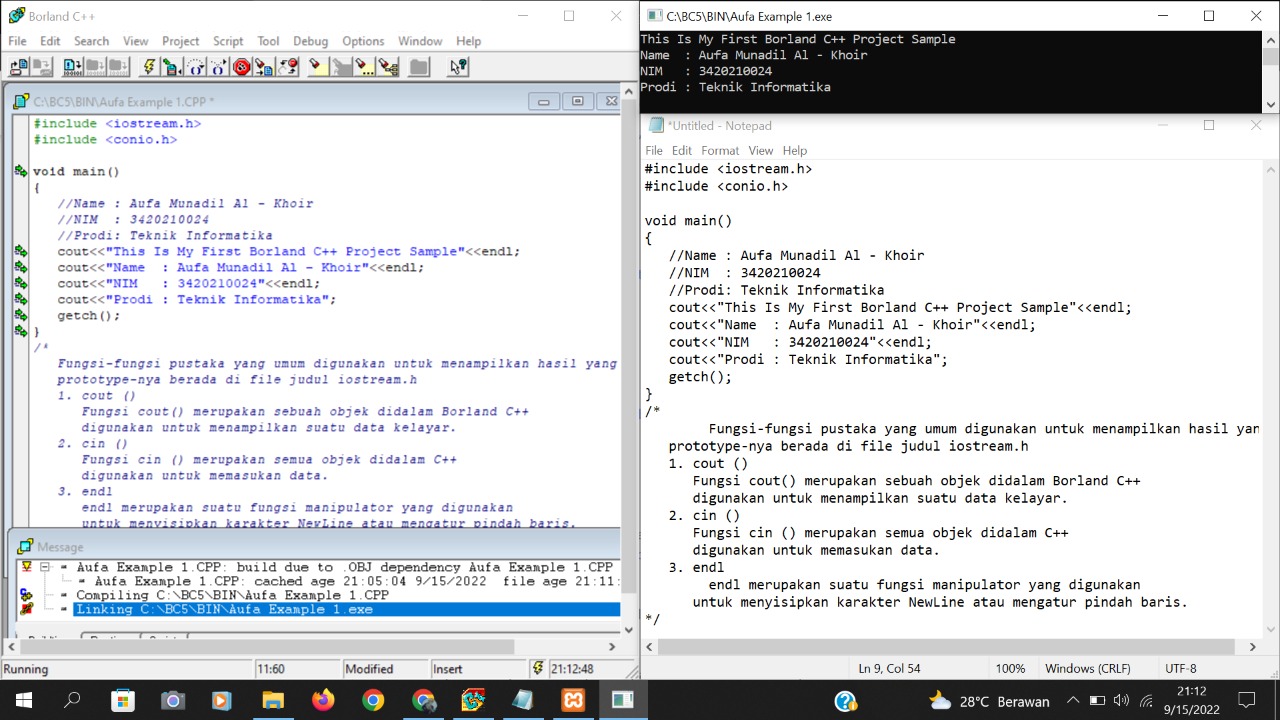Screen dimensions: 1280x720
Task: Click the Windows Start button
Action: coord(23,701)
